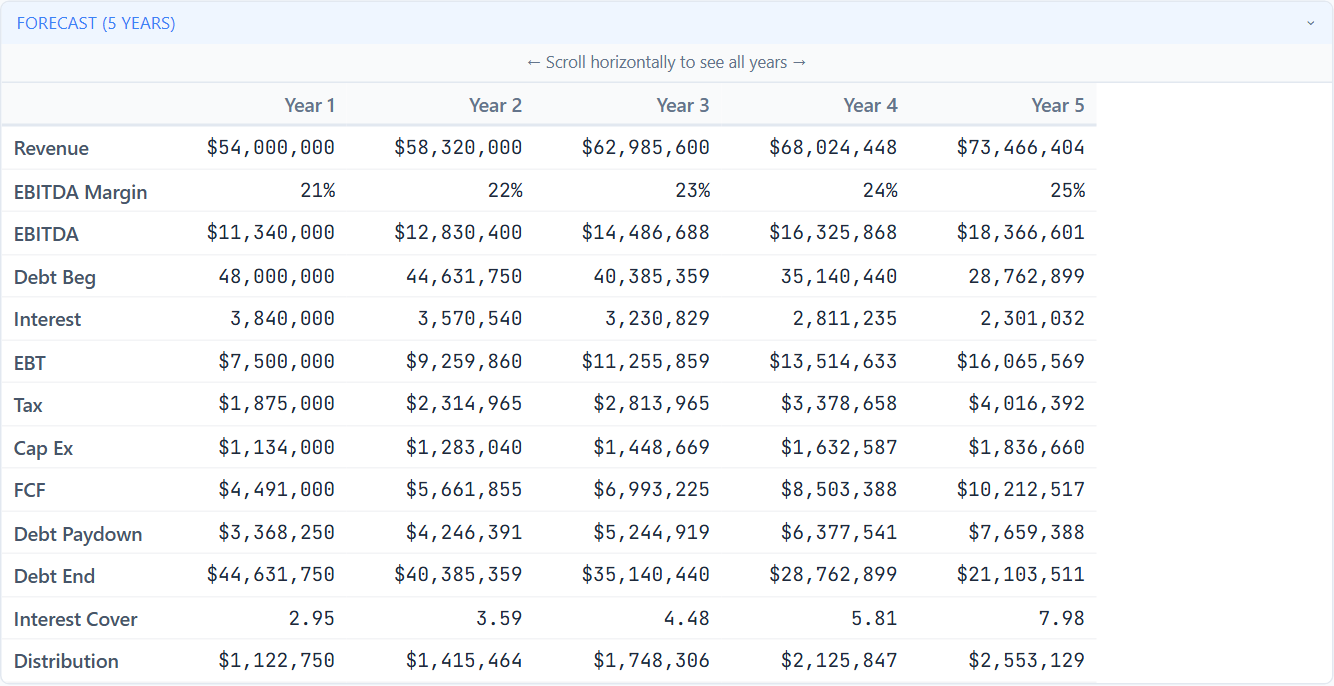Click FCF value $6,993,225
This screenshot has width=1334, height=686.
[x=651, y=489]
